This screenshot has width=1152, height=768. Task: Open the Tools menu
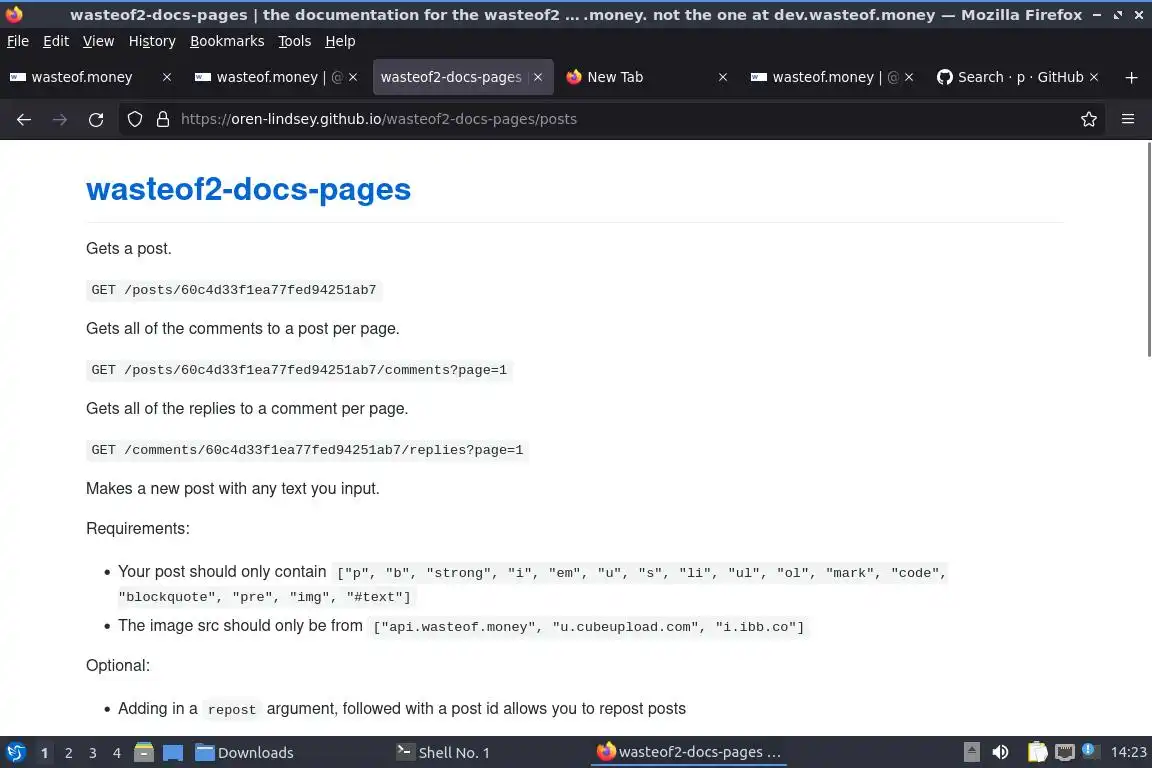click(295, 41)
